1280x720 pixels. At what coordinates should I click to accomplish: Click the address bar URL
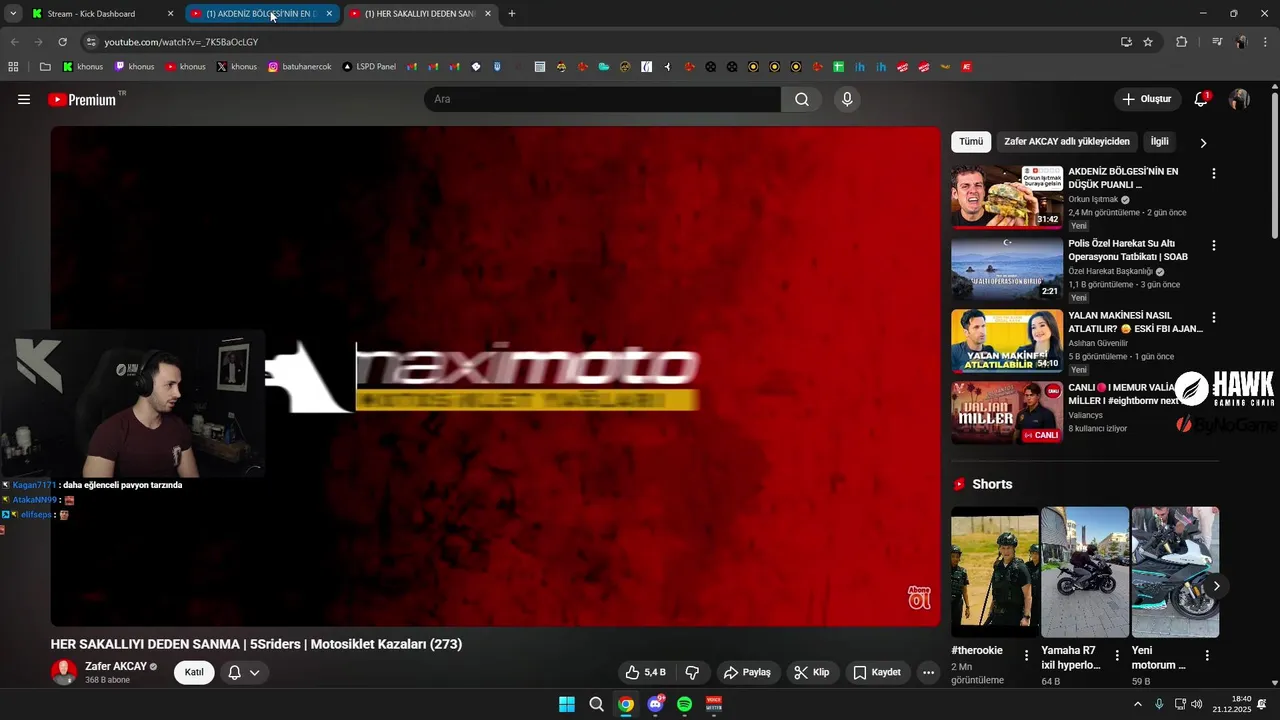pos(181,42)
